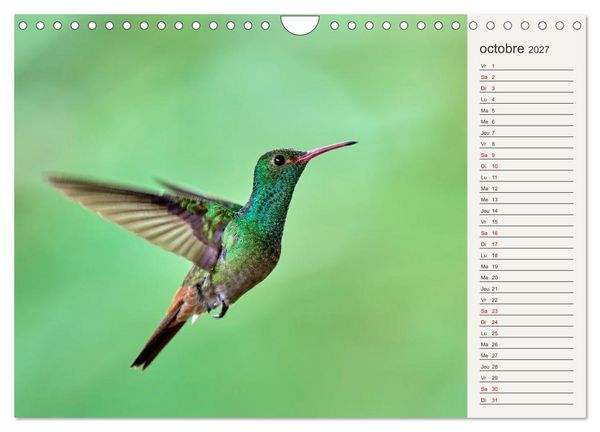The width and height of the screenshot is (600, 432).
Task: Select the 'Vr 29' date row
Action: (x=527, y=378)
